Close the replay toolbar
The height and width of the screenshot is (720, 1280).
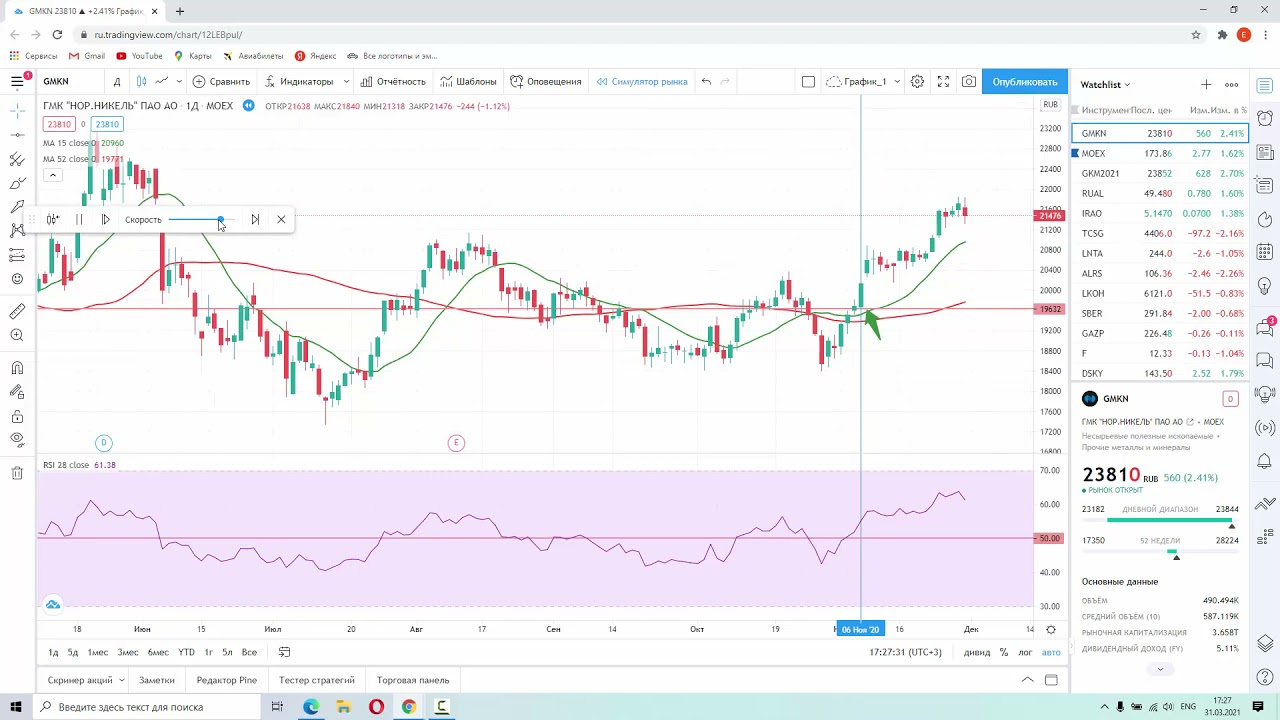coord(281,219)
